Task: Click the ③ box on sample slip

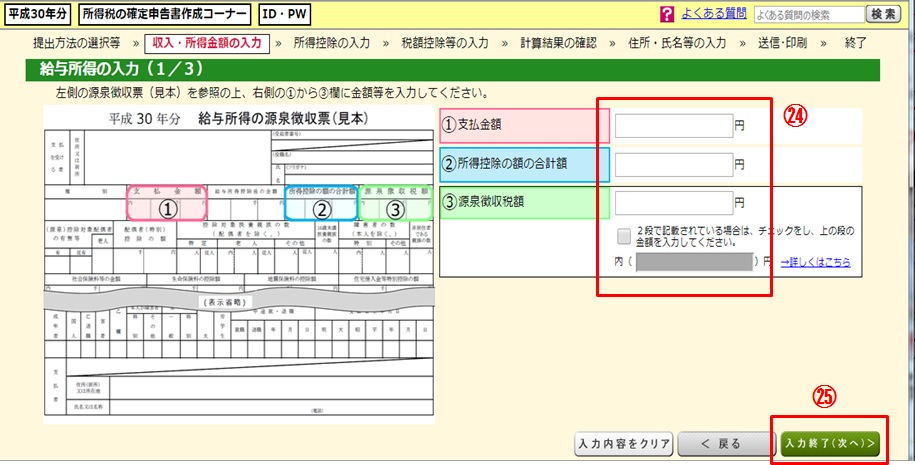Action: 396,203
